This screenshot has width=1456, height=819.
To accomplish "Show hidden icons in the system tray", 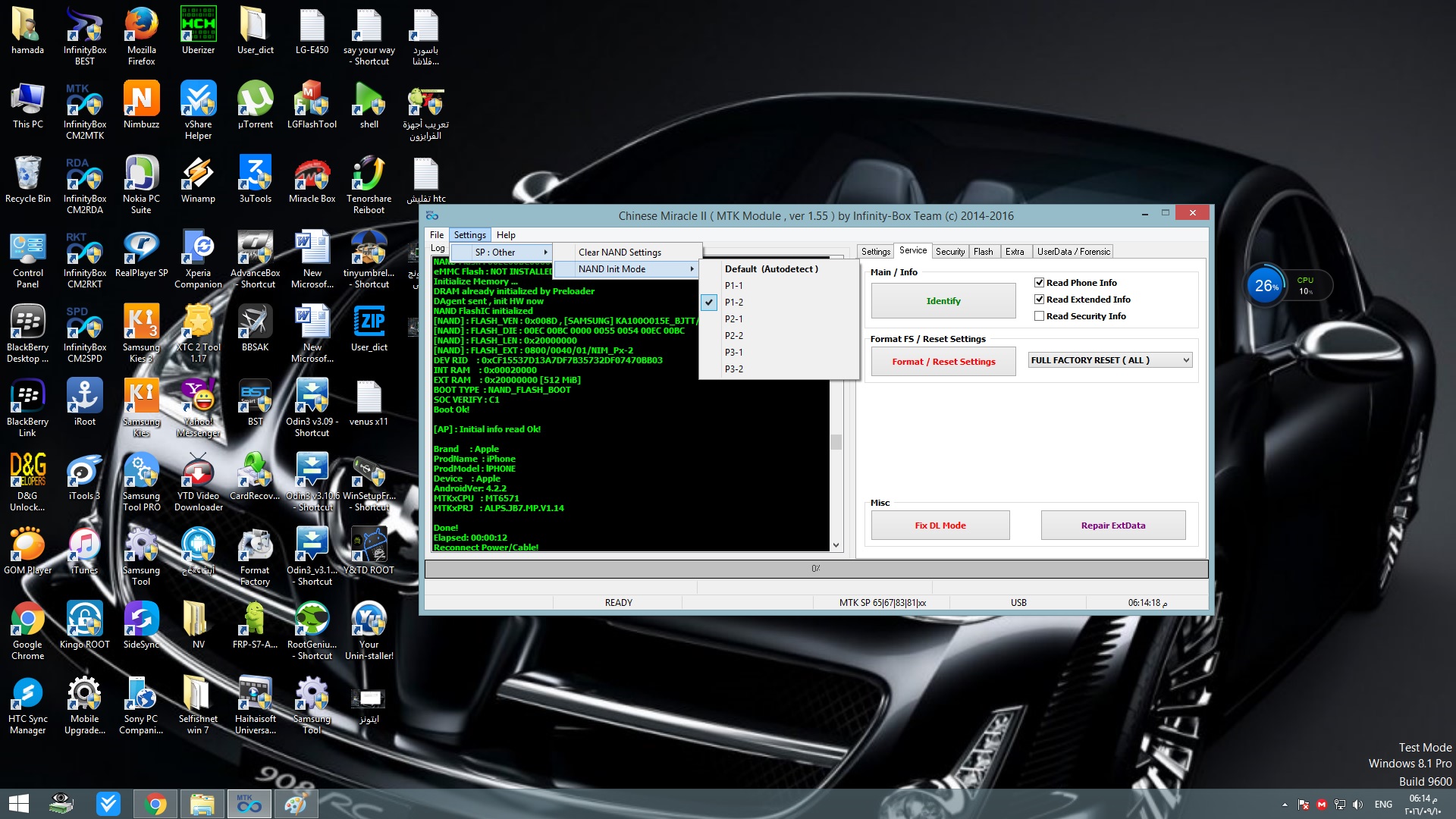I will pos(1285,805).
